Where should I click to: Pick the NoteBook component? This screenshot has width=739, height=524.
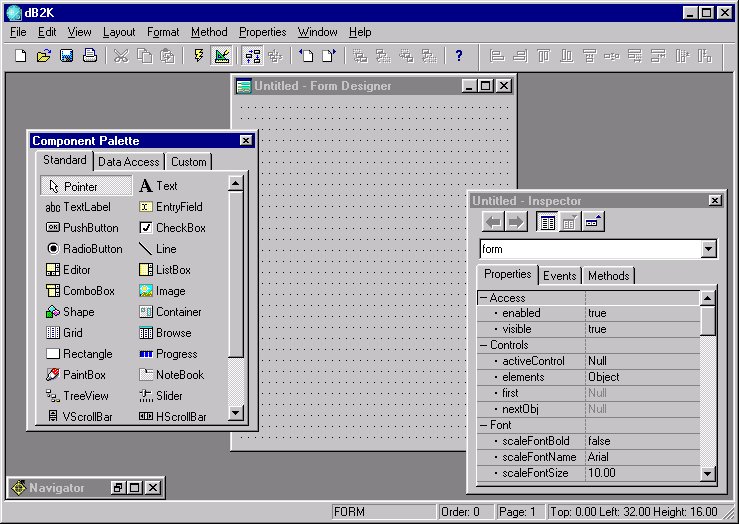point(172,375)
